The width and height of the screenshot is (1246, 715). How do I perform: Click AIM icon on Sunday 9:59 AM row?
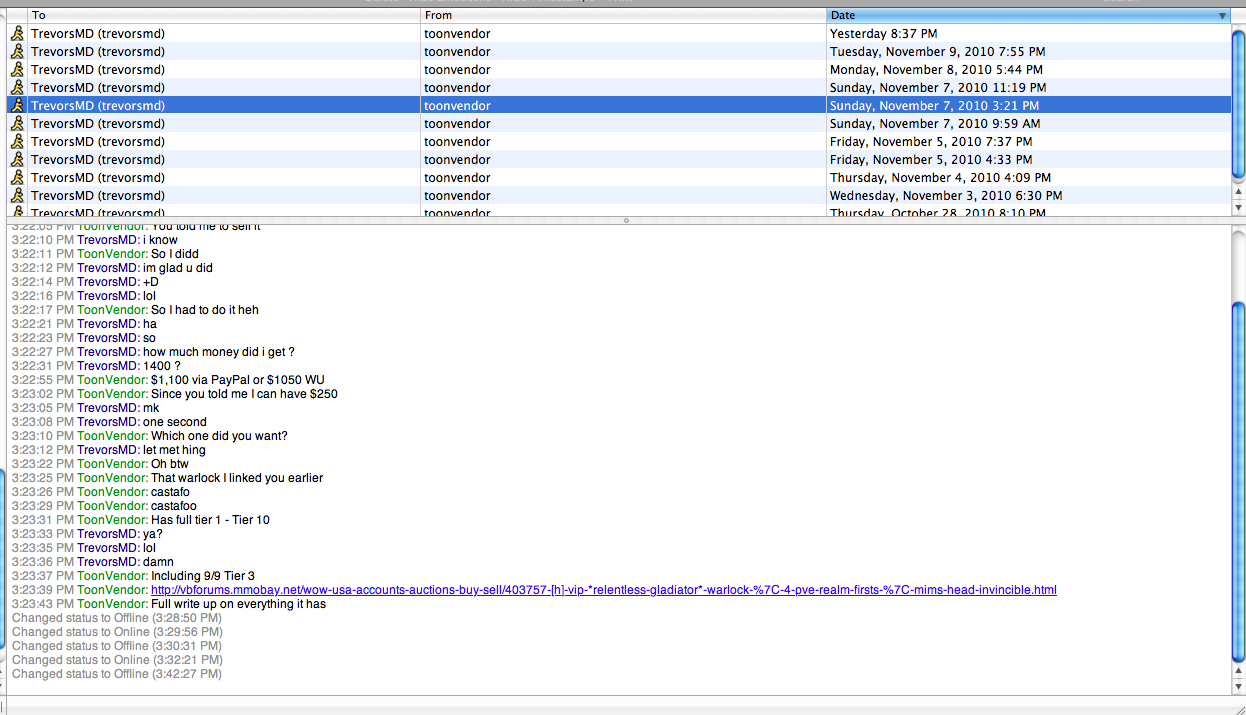coord(17,123)
